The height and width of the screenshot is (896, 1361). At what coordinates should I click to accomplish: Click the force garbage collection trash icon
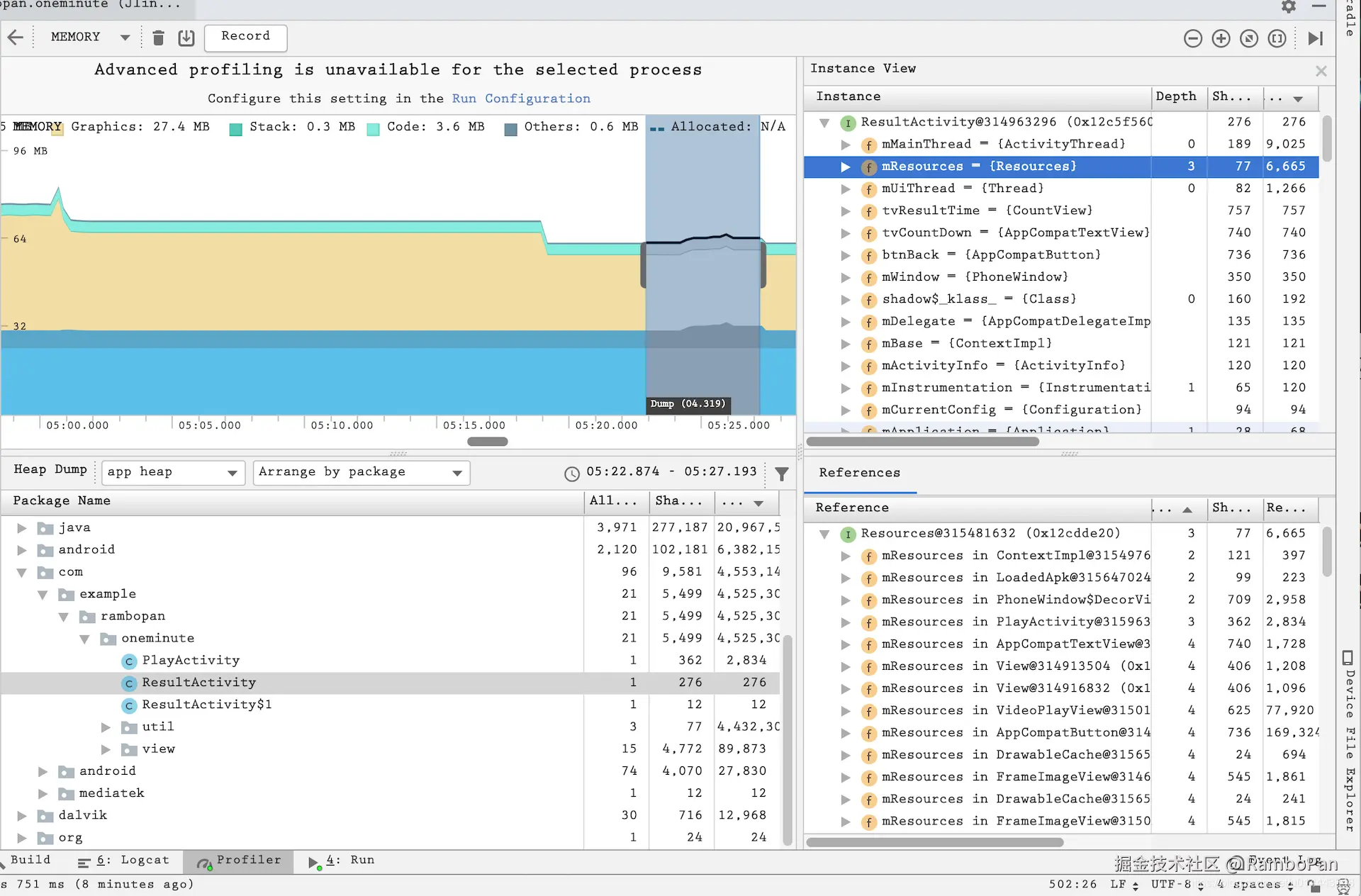pyautogui.click(x=159, y=38)
